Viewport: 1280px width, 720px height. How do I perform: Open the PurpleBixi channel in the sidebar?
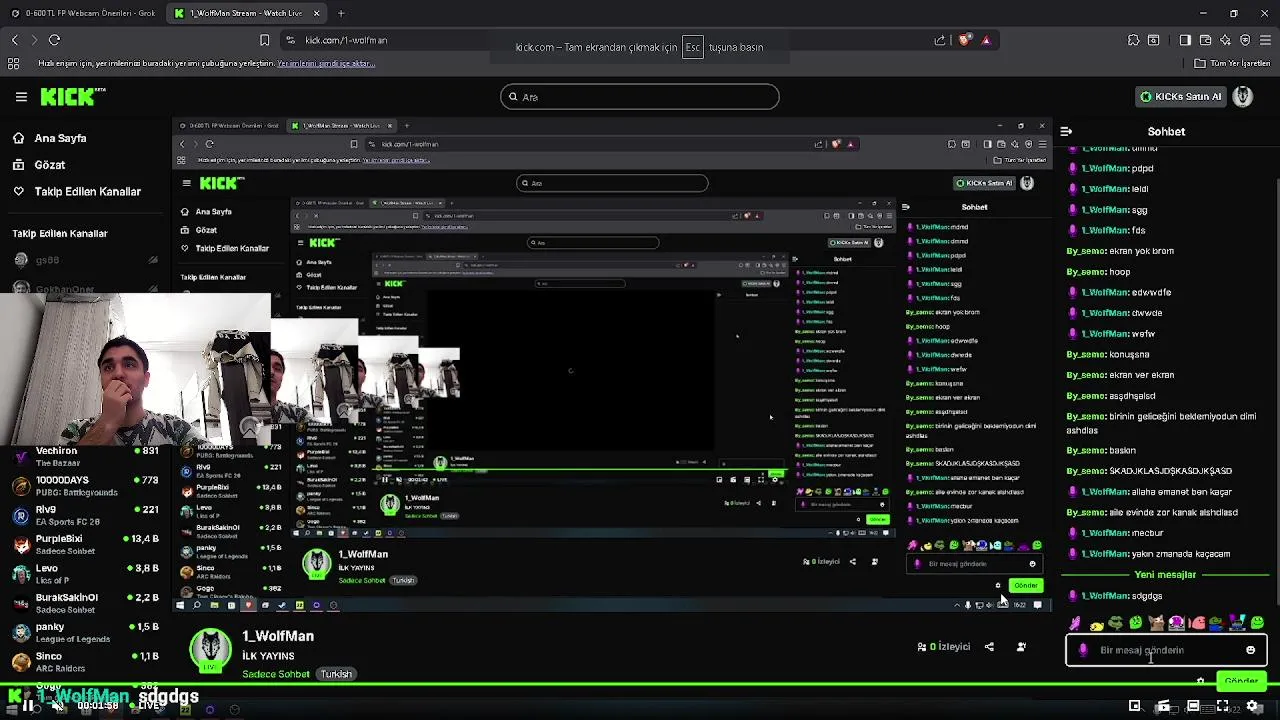click(x=85, y=544)
